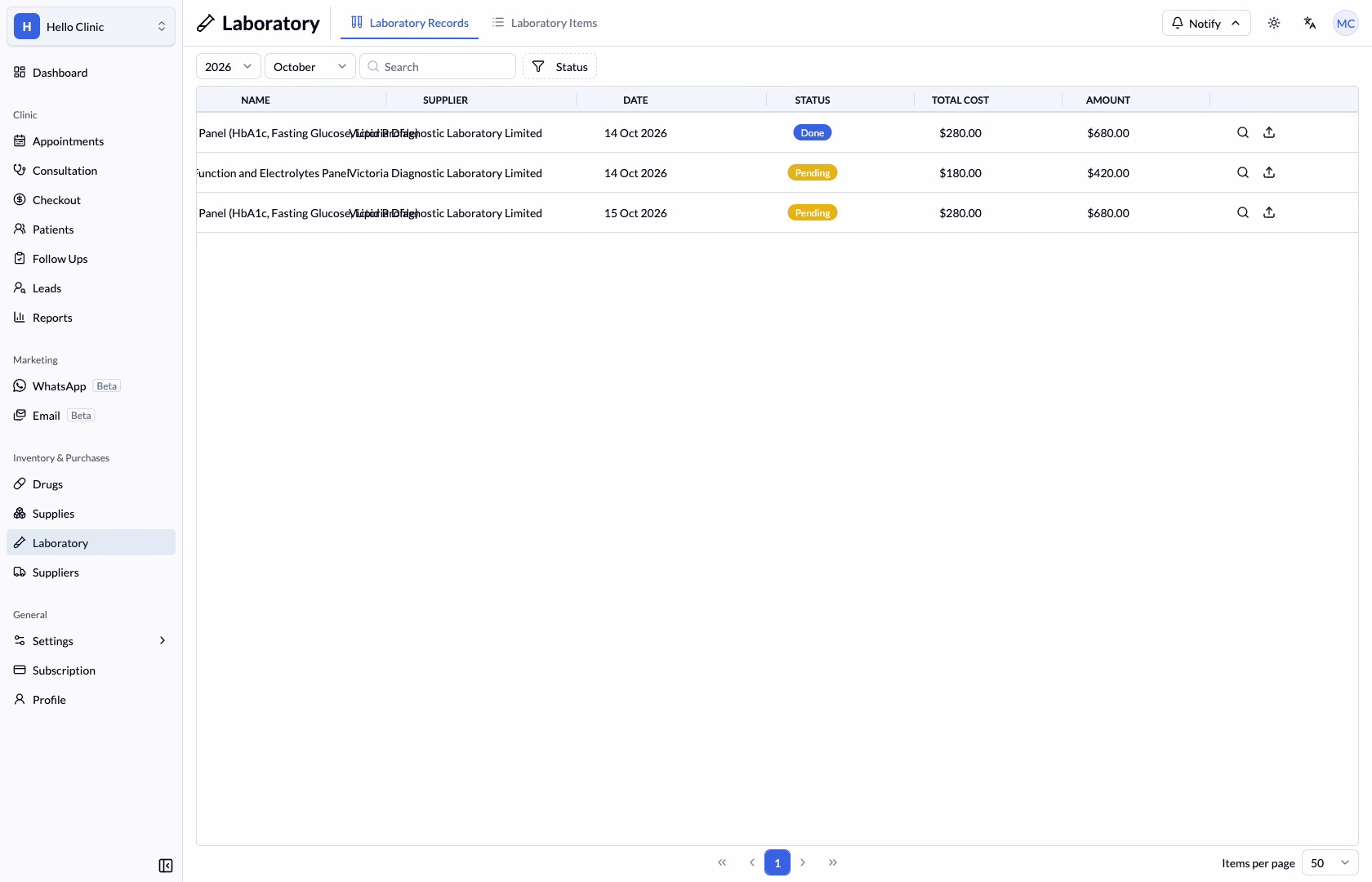Sort by the TOTAL COST column header
Screen dimensions: 1372x882
(960, 100)
